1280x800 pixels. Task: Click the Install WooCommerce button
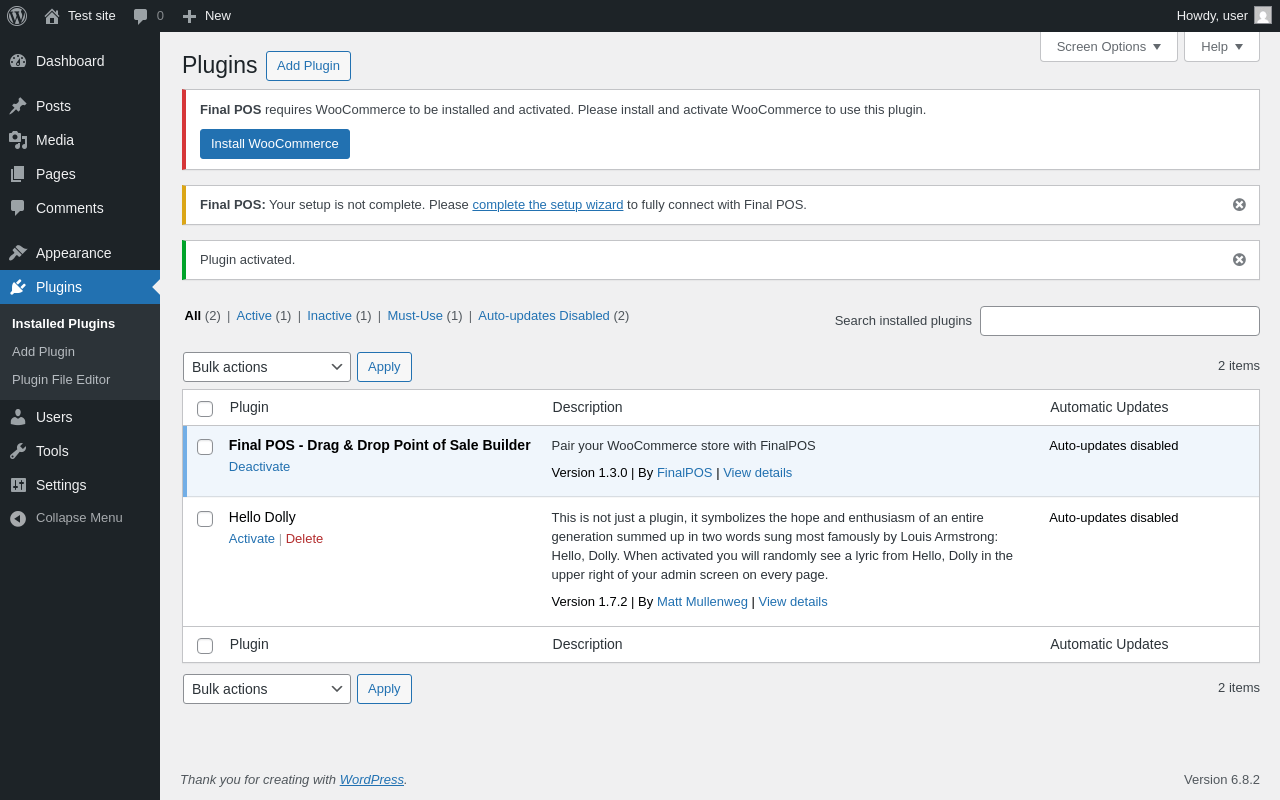(275, 144)
